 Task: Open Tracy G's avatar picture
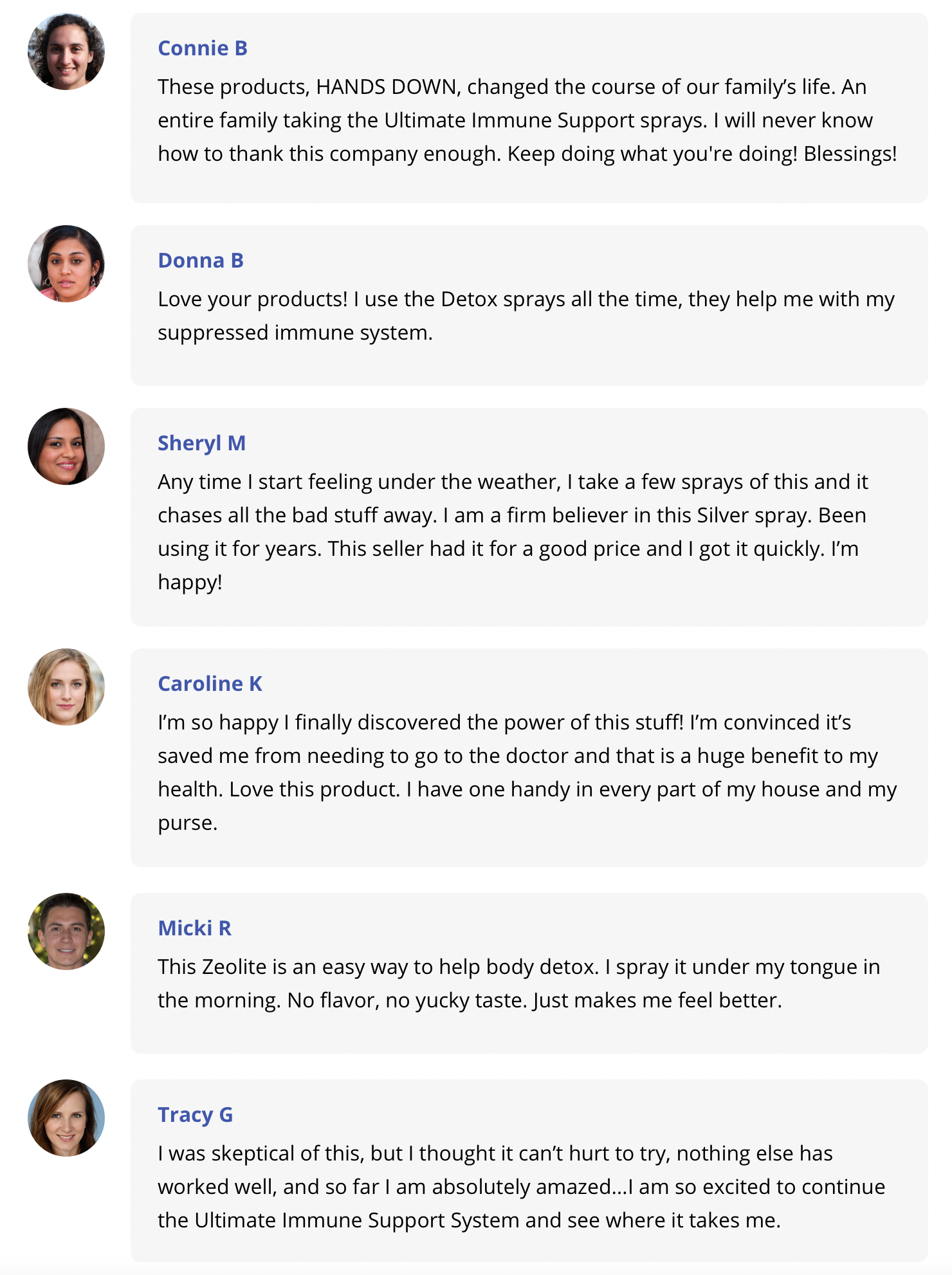(66, 1118)
